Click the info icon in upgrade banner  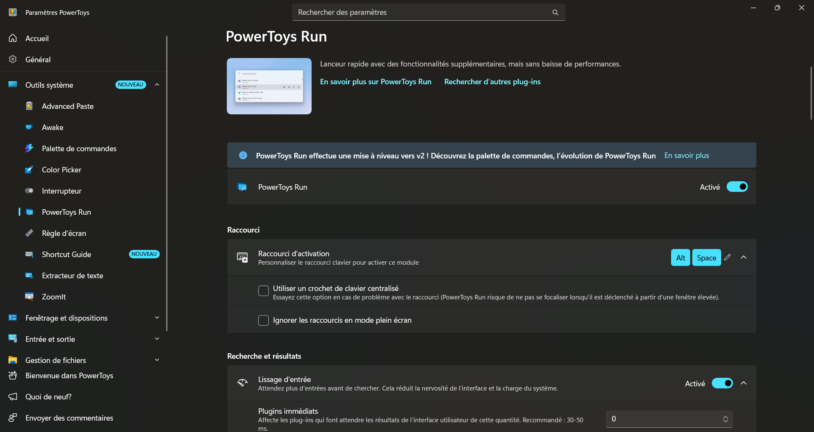(x=242, y=155)
